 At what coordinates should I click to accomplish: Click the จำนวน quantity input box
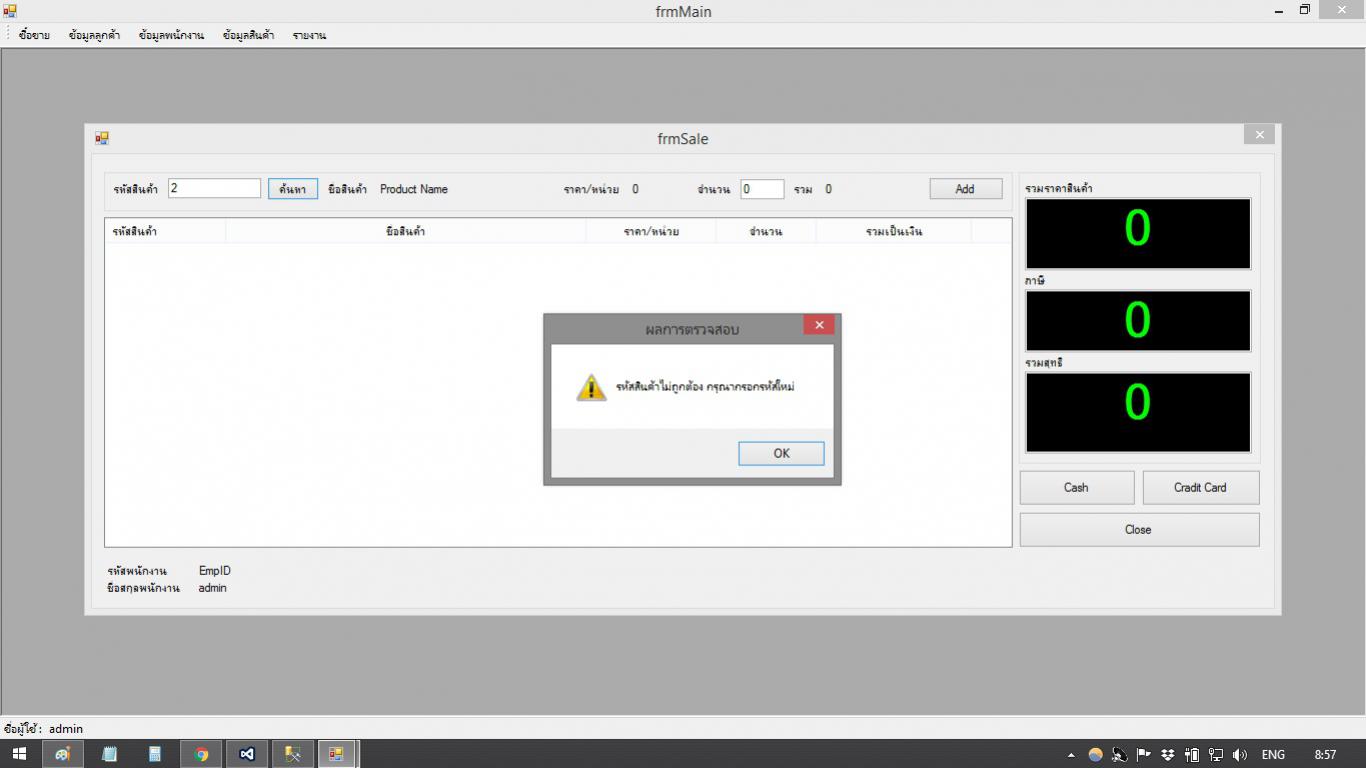click(x=762, y=189)
